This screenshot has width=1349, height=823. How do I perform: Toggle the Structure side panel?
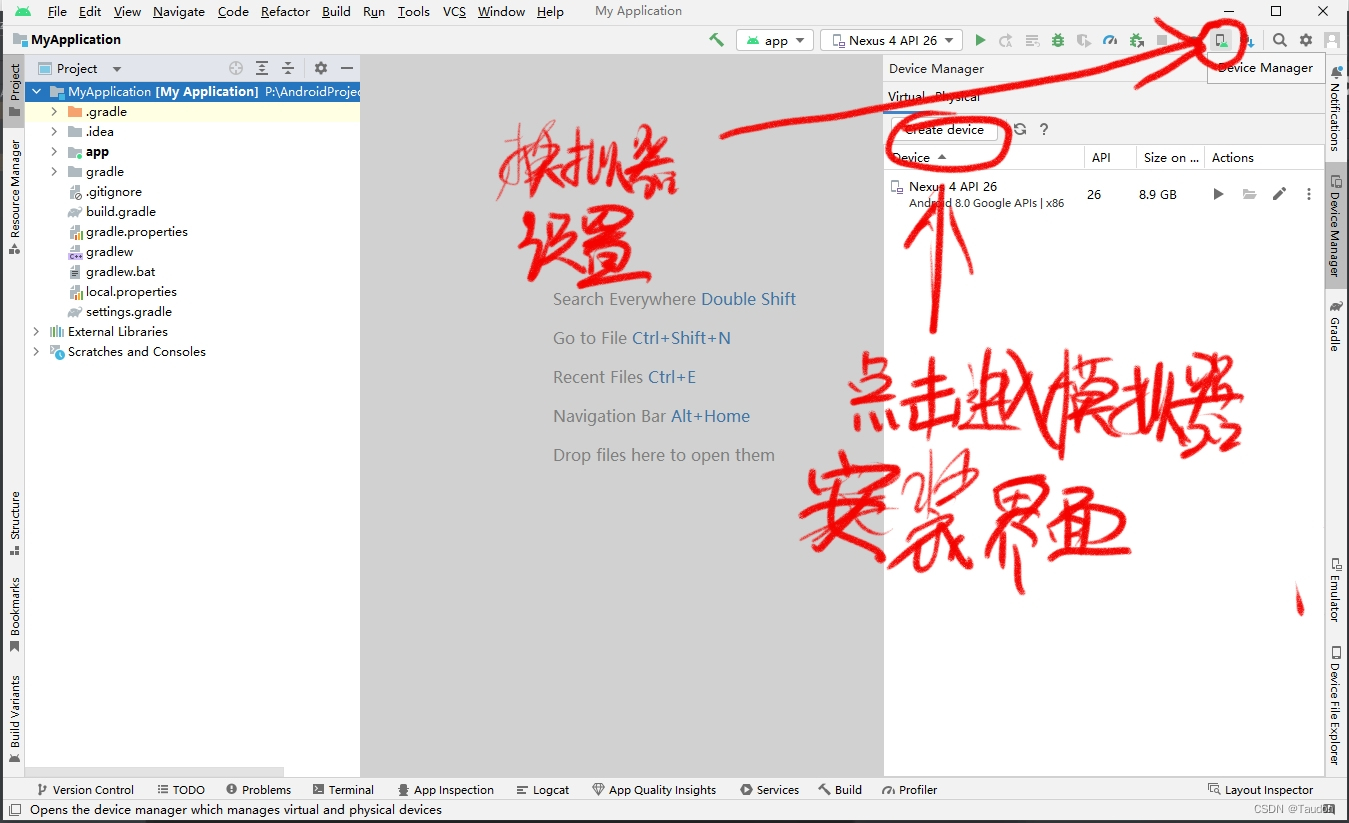15,523
